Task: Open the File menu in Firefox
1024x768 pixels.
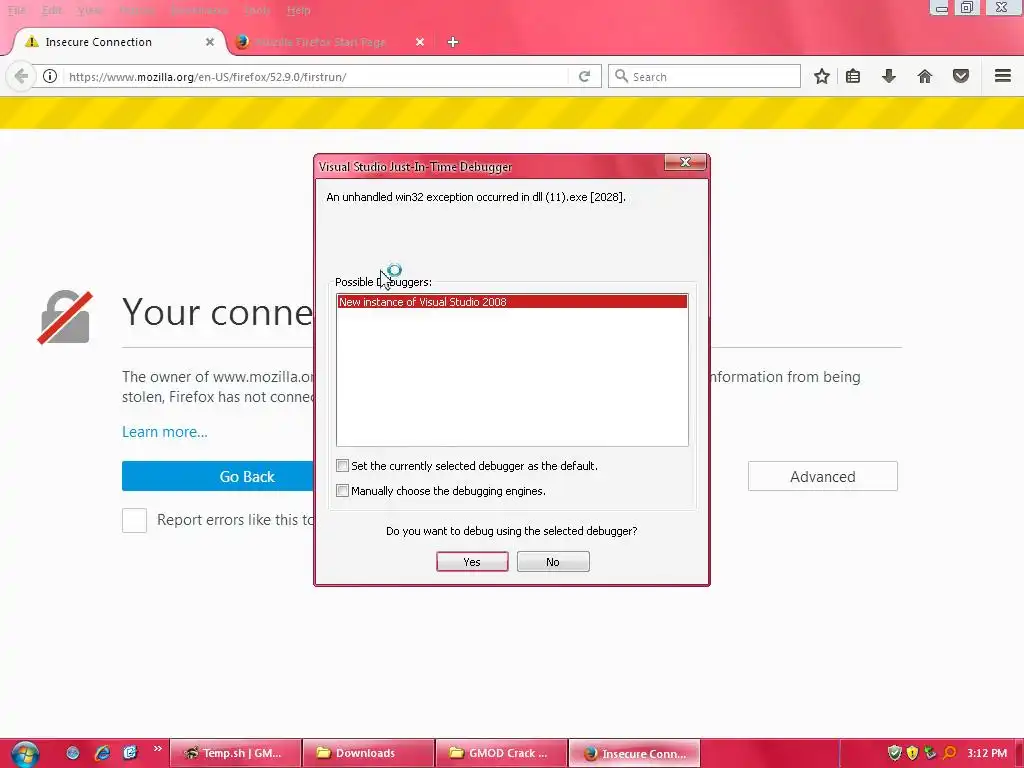Action: (16, 10)
